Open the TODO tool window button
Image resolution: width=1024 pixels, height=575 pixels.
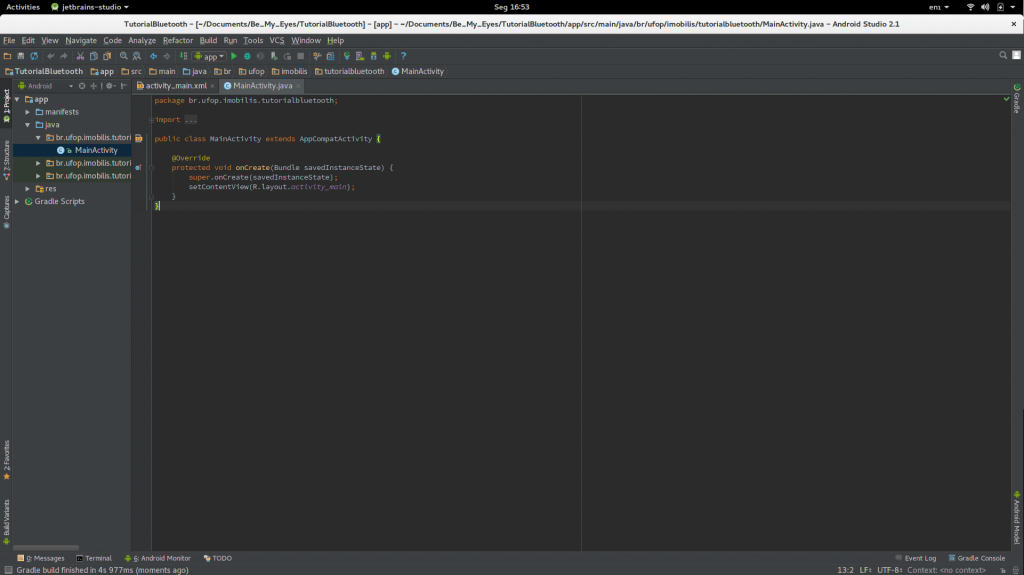(217, 558)
